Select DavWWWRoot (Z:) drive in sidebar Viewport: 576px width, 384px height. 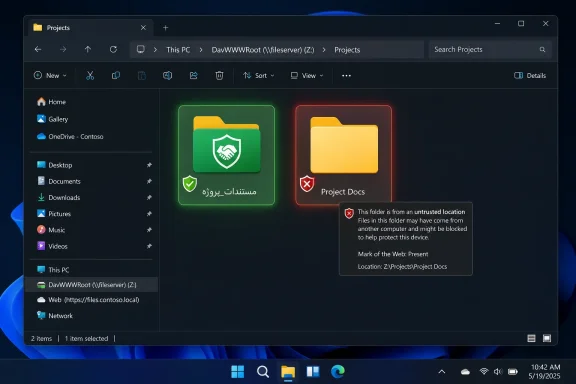[91, 284]
